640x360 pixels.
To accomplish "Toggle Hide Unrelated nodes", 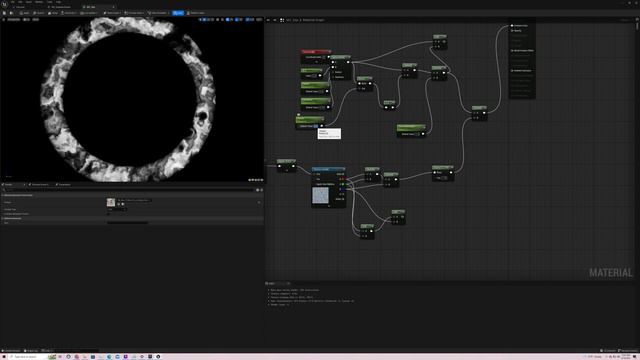I will click(x=158, y=13).
